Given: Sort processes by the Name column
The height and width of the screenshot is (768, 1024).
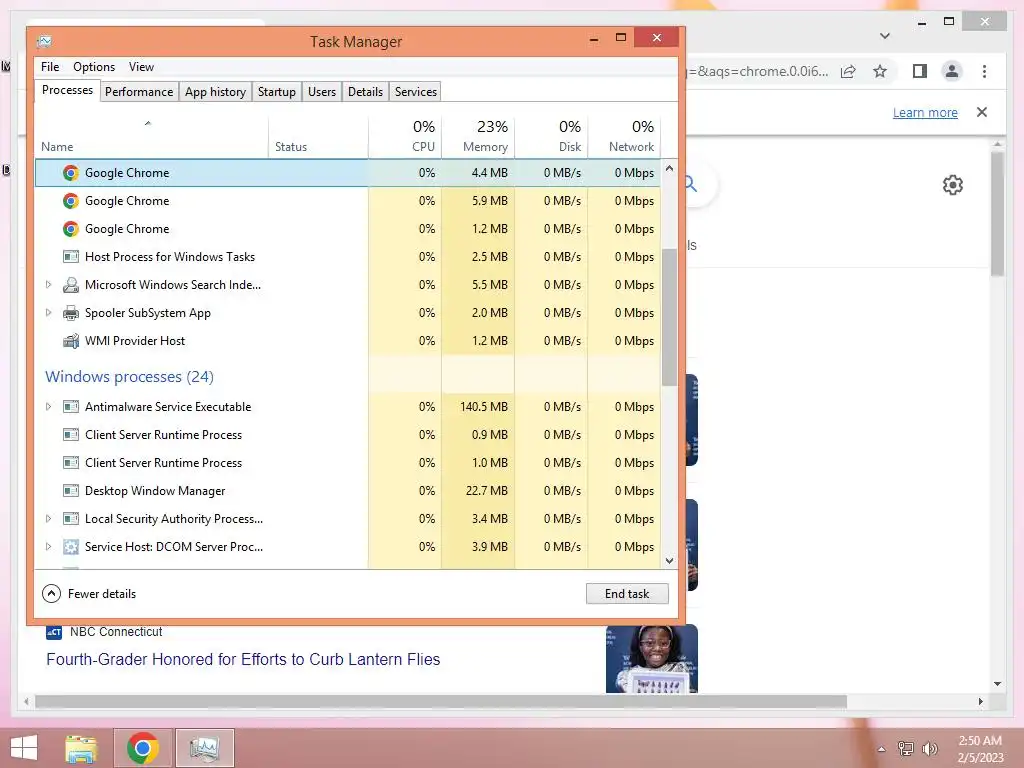Looking at the screenshot, I should click(151, 137).
